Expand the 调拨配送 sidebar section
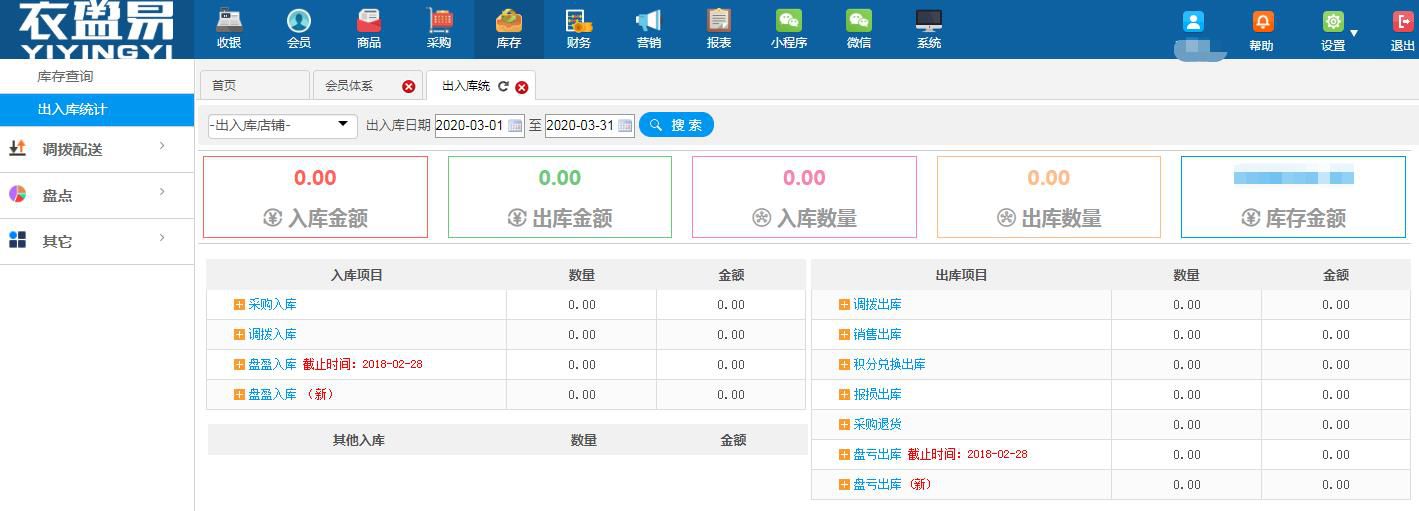The width and height of the screenshot is (1419, 511). click(97, 149)
